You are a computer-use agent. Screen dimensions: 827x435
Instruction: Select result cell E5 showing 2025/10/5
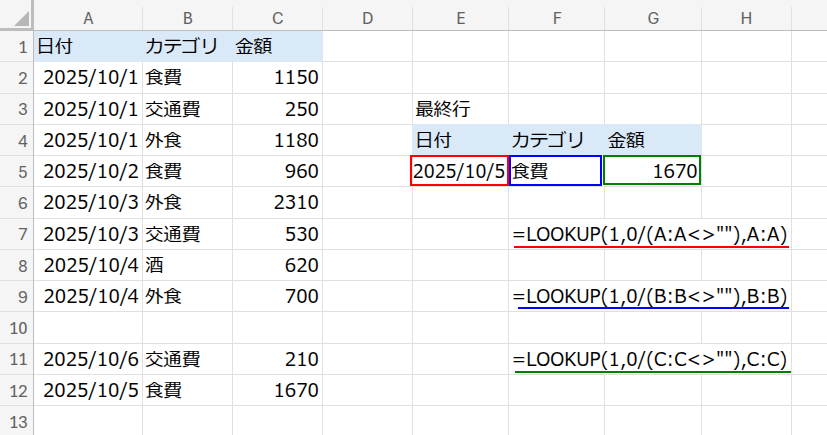tap(460, 171)
